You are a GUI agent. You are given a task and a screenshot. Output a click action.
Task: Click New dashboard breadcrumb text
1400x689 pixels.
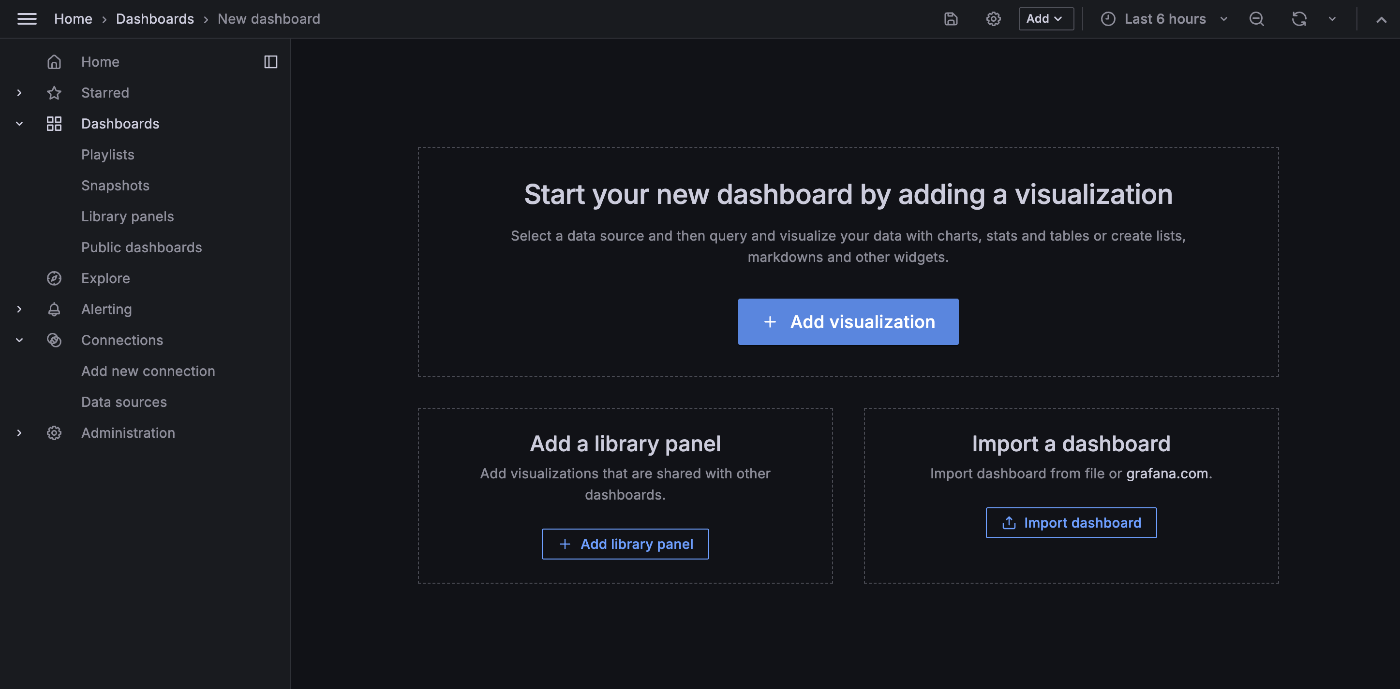tap(269, 19)
